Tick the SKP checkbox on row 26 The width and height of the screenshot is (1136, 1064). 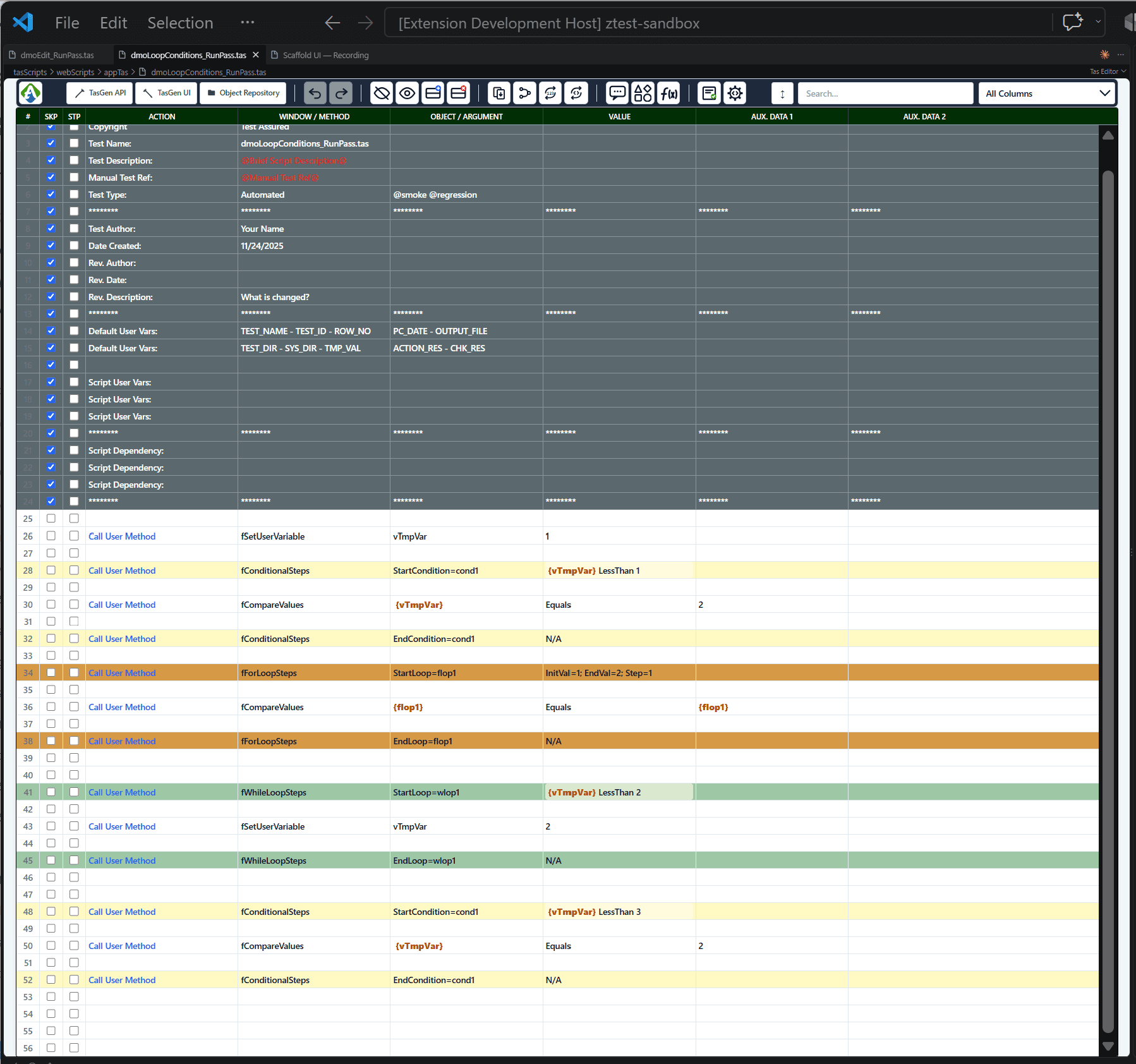click(51, 536)
